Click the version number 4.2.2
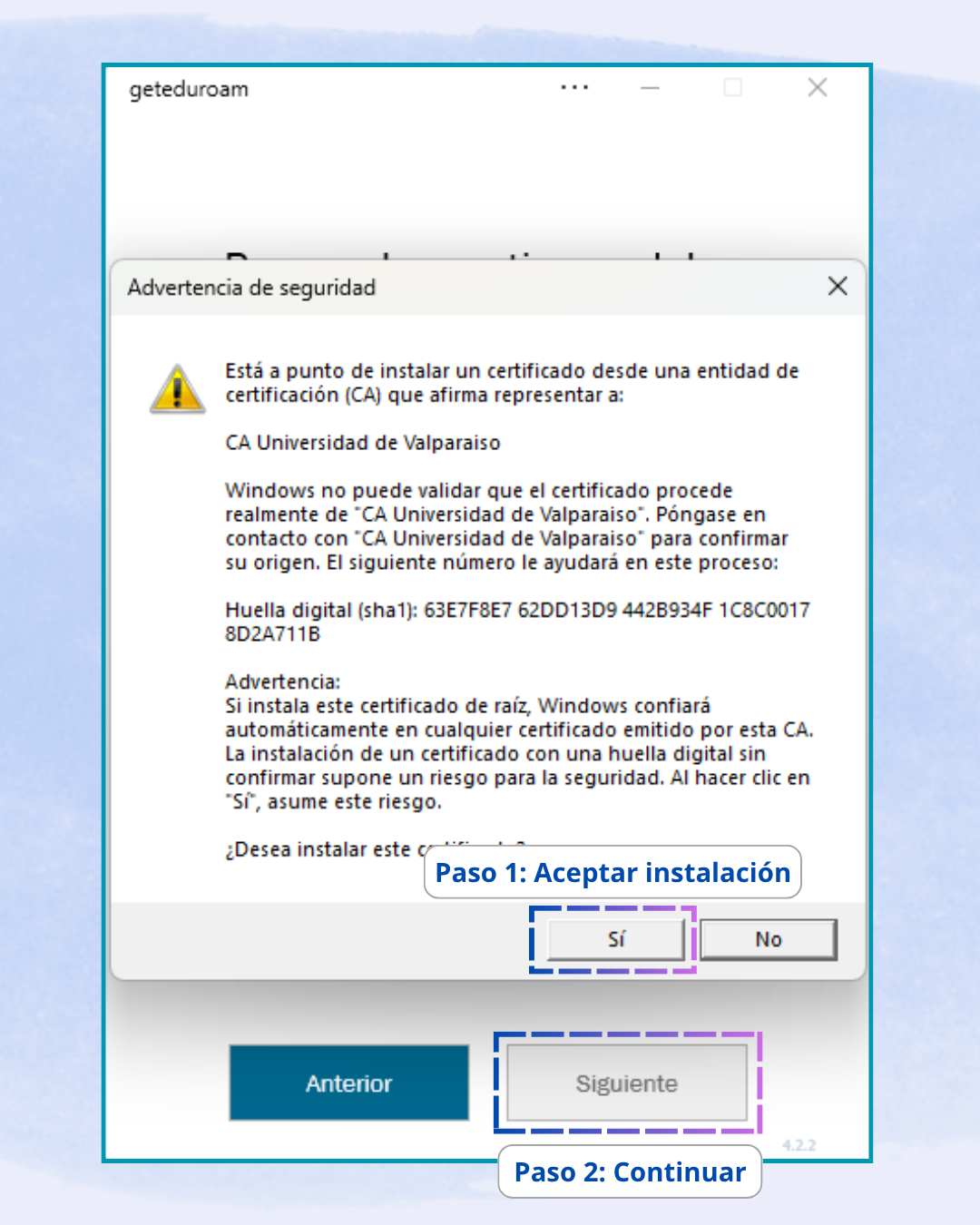980x1225 pixels. click(799, 1145)
